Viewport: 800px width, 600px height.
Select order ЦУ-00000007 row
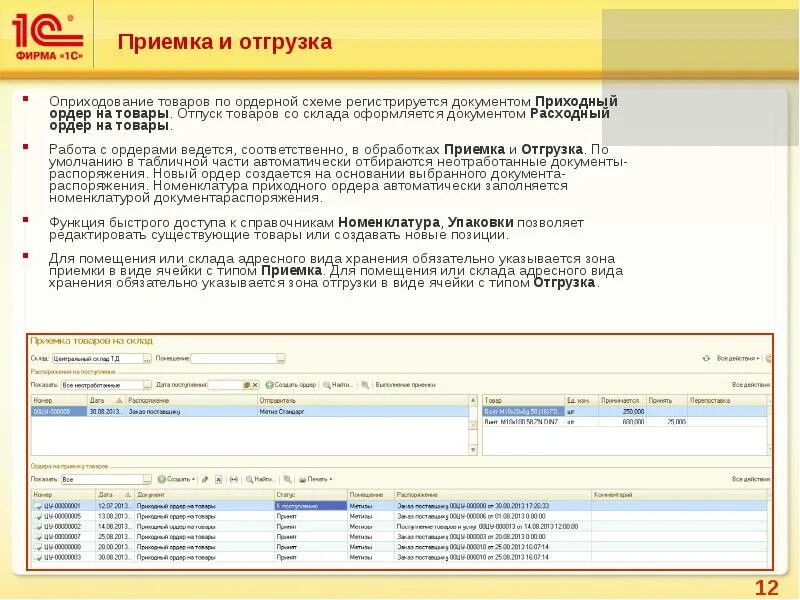coord(399,537)
